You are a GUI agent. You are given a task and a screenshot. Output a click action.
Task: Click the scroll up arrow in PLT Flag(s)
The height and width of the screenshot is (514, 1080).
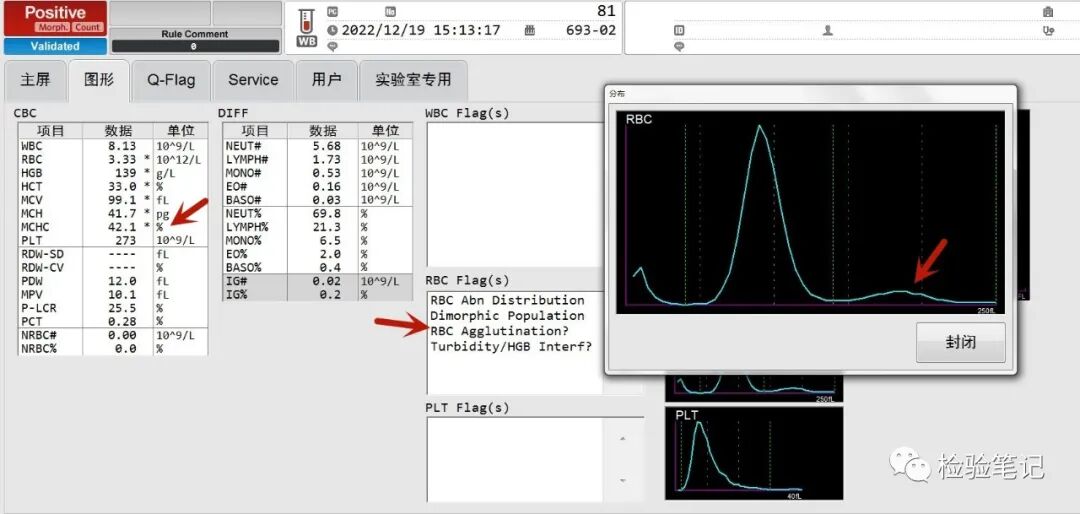point(623,438)
